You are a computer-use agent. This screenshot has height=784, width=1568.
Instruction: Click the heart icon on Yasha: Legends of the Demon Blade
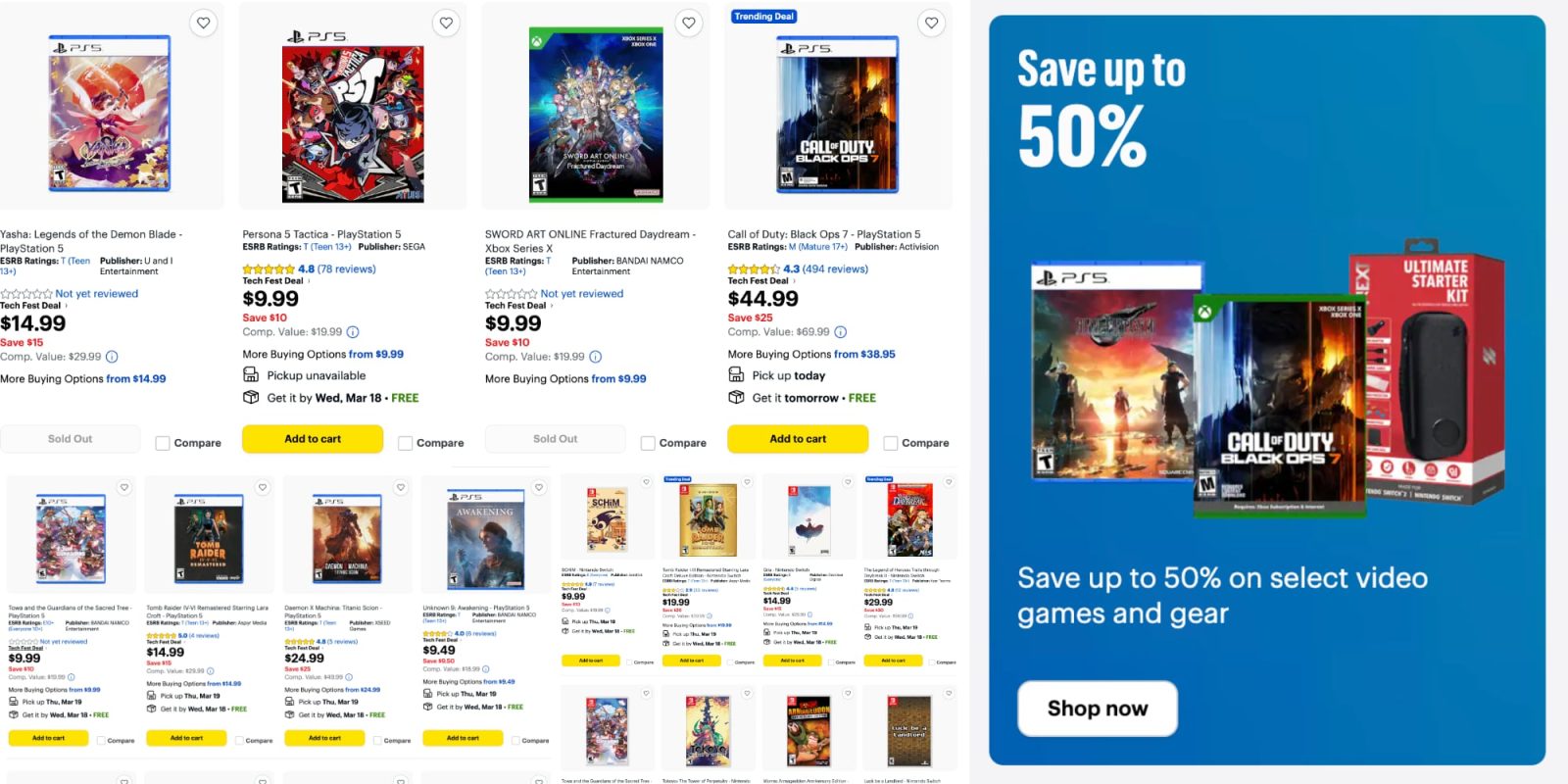coord(203,22)
